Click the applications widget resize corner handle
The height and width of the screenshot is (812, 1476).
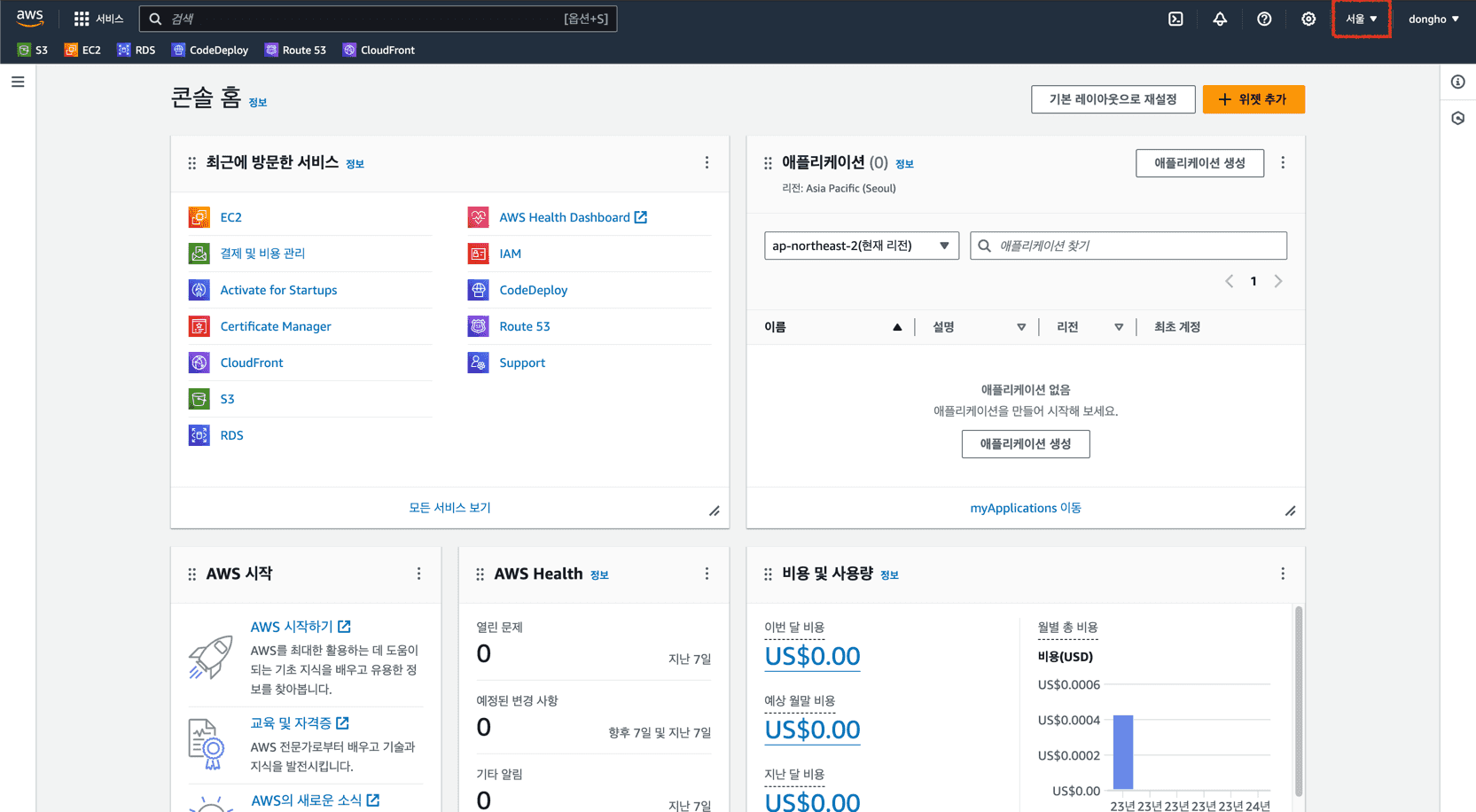click(x=1291, y=511)
